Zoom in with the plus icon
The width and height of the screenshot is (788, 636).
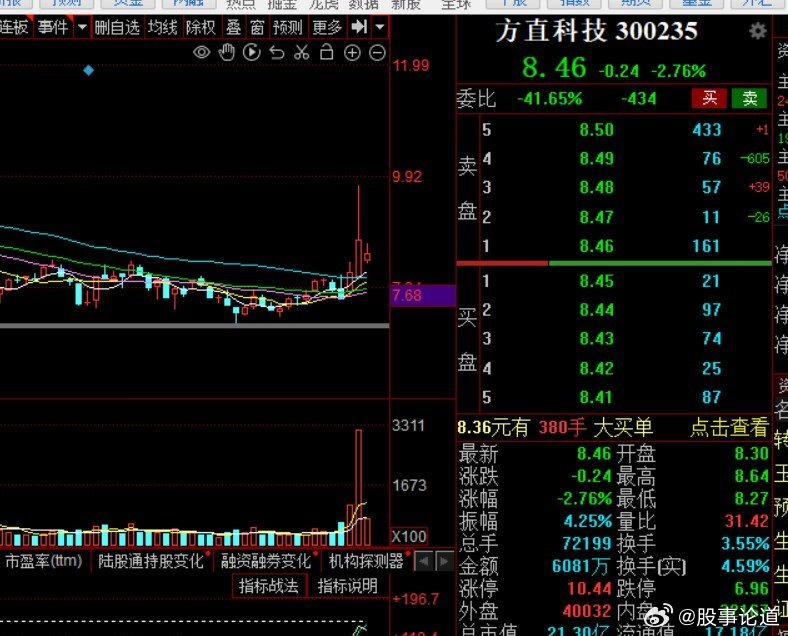(352, 52)
